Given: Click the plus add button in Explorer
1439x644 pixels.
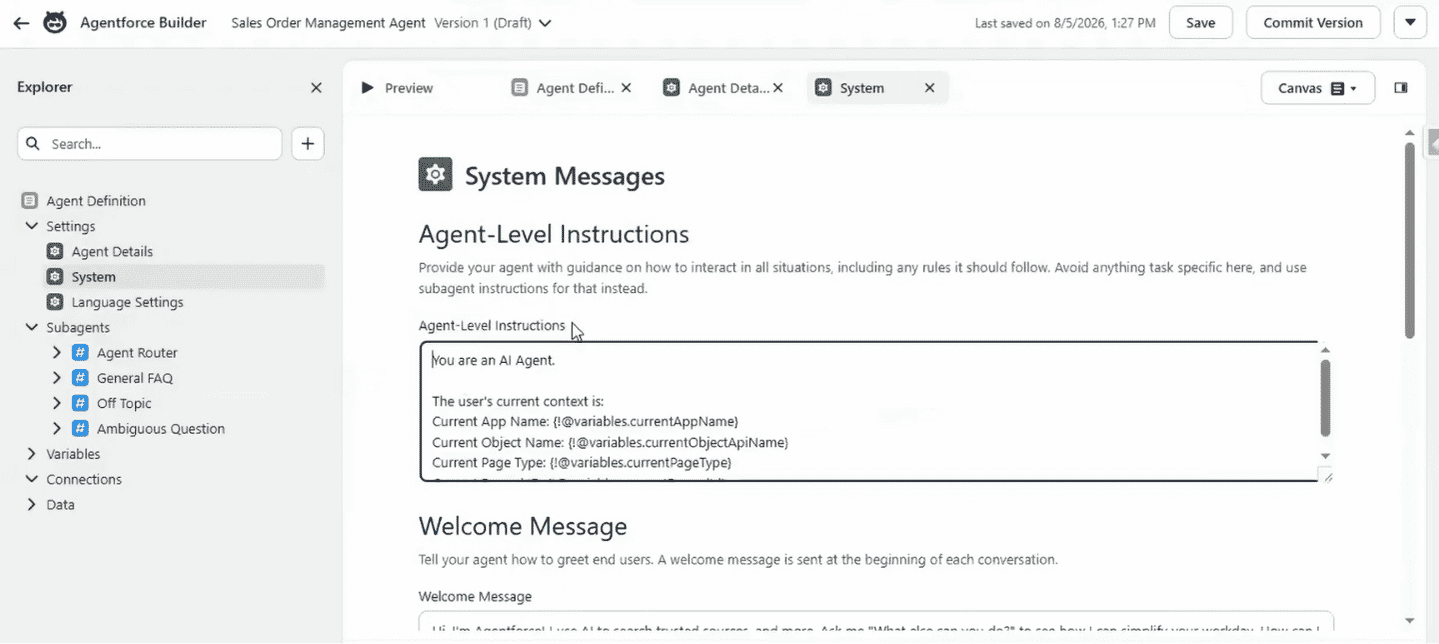Looking at the screenshot, I should pos(308,144).
